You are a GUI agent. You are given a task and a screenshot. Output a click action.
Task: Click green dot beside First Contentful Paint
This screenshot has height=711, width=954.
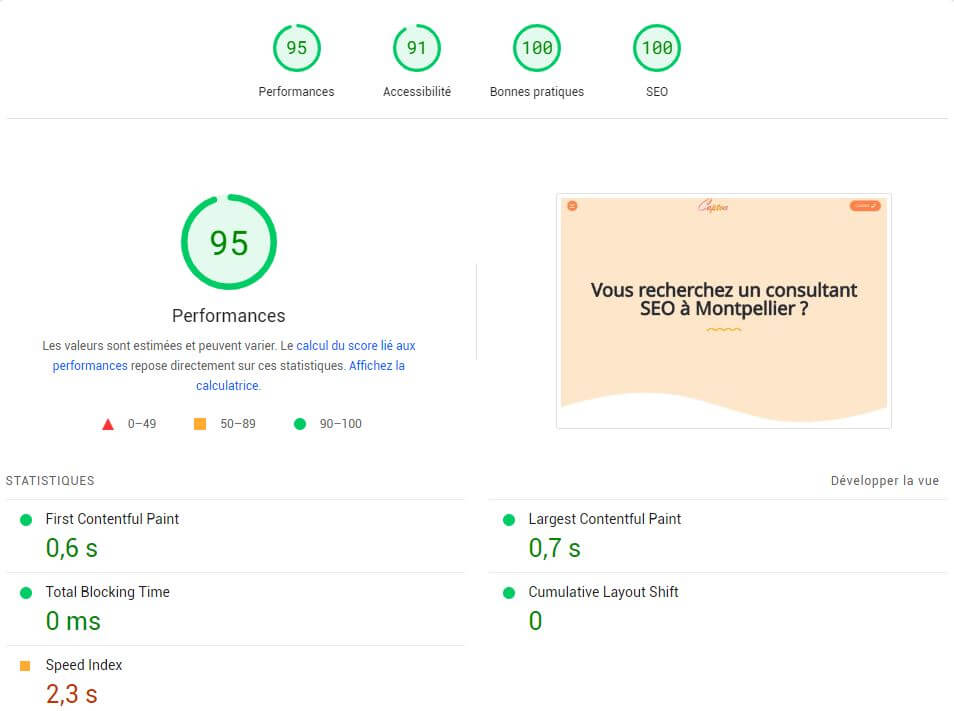click(x=25, y=520)
